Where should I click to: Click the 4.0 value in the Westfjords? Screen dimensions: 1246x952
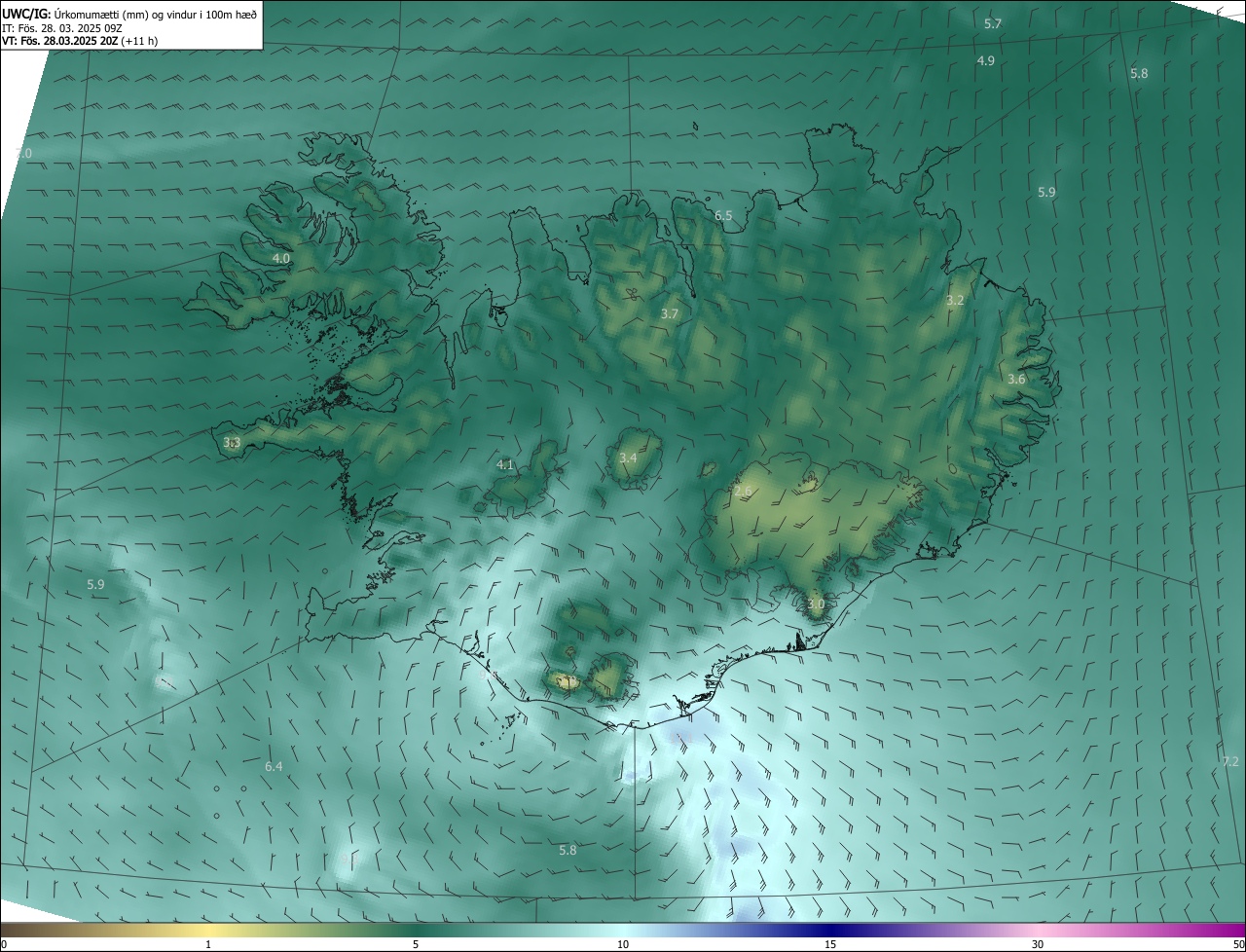pyautogui.click(x=281, y=259)
